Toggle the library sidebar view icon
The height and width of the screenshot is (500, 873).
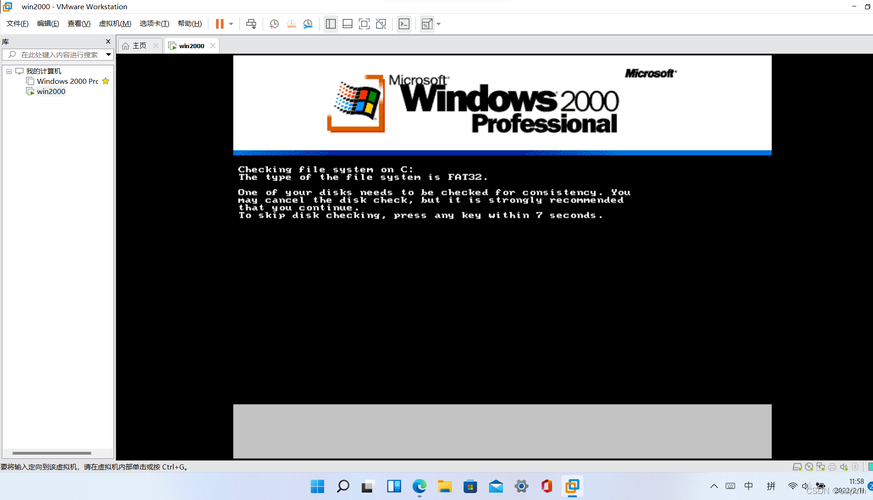click(331, 24)
